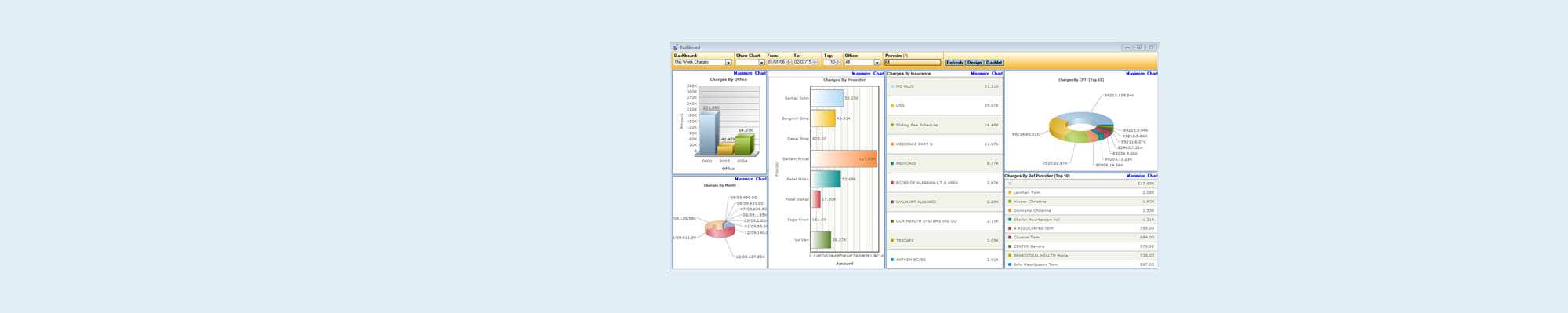
Task: Maximize the Charges By Month panel
Action: tap(743, 179)
